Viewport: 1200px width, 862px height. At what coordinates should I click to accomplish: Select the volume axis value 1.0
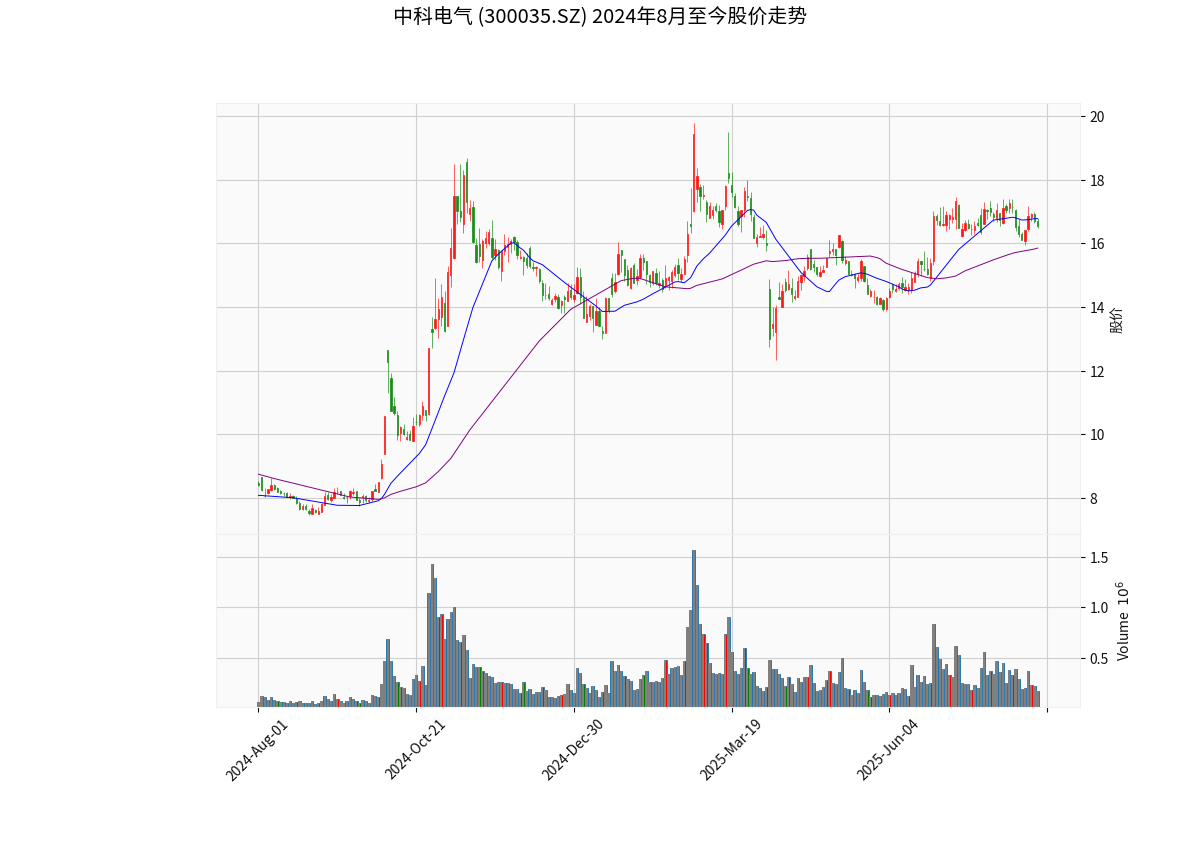1100,608
